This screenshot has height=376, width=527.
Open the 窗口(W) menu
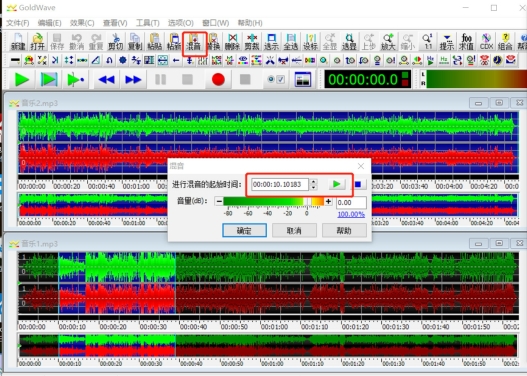coord(215,23)
